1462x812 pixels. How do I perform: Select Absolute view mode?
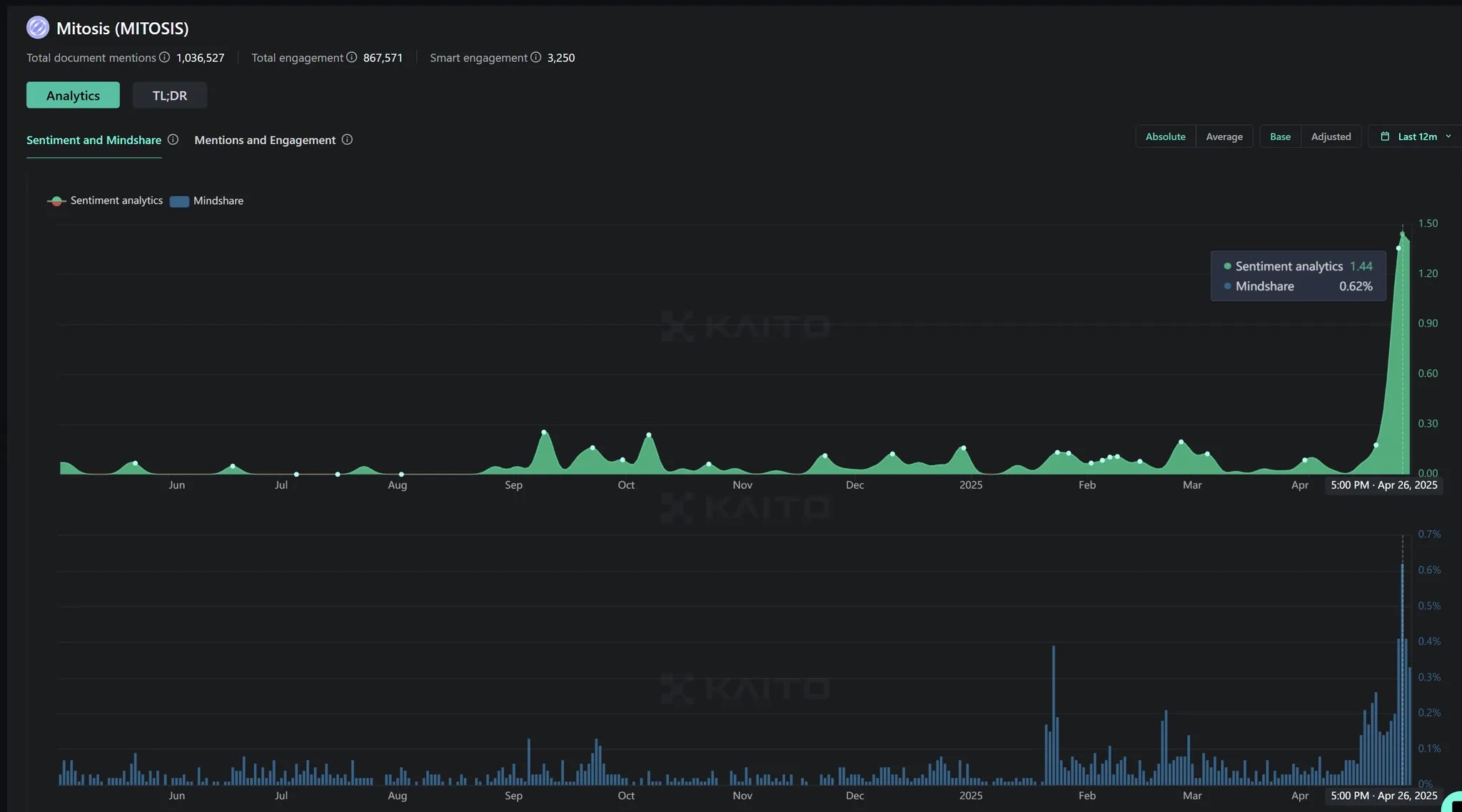pyautogui.click(x=1166, y=136)
